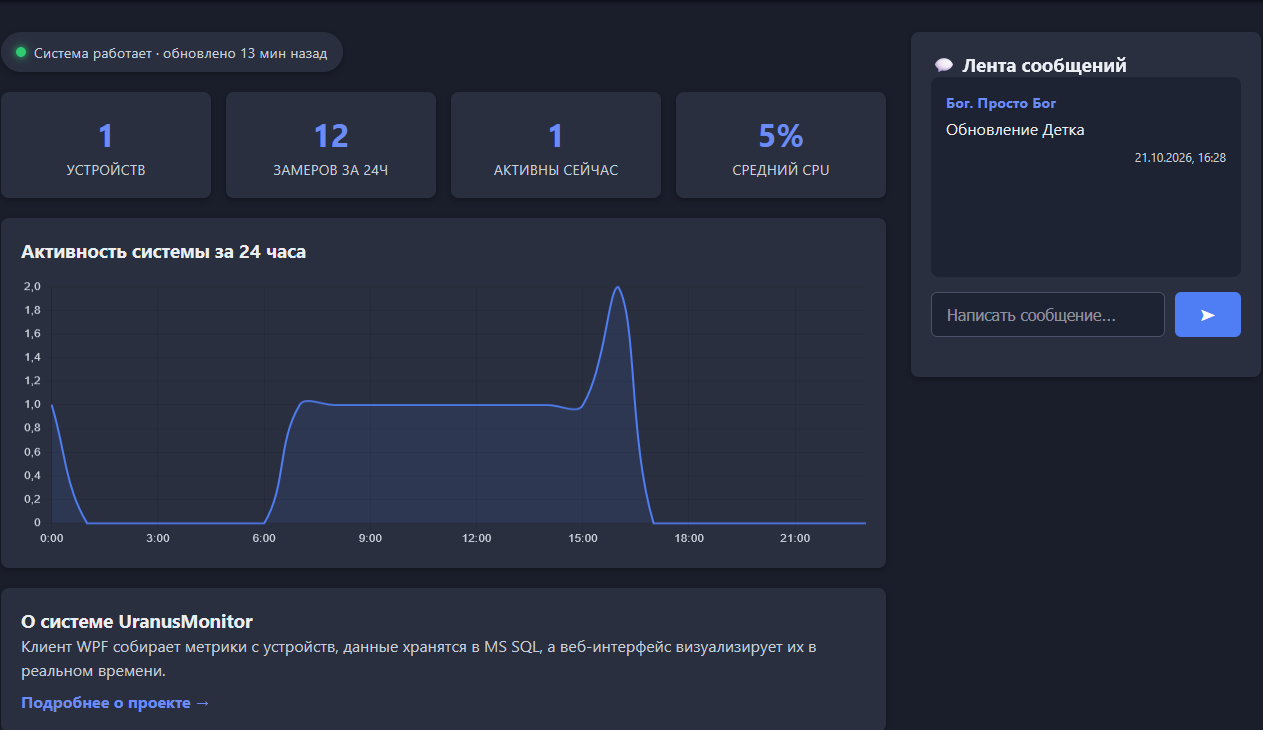This screenshot has width=1263, height=730.
Task: Click the '0:00' x-axis label
Action: coord(51,538)
